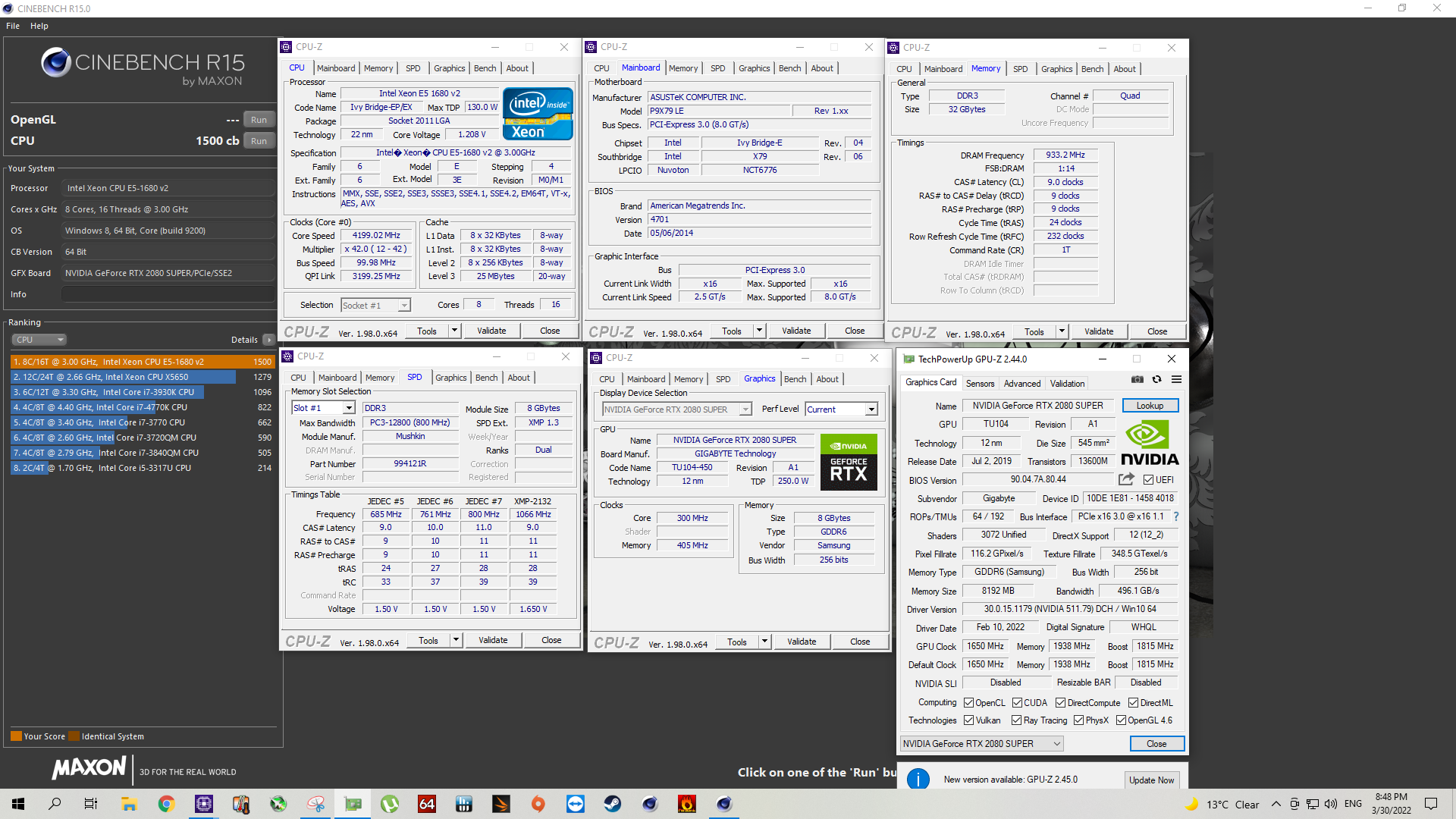Click the BIOS export share icon
Screen dimensions: 1456x819
pyautogui.click(x=1126, y=479)
